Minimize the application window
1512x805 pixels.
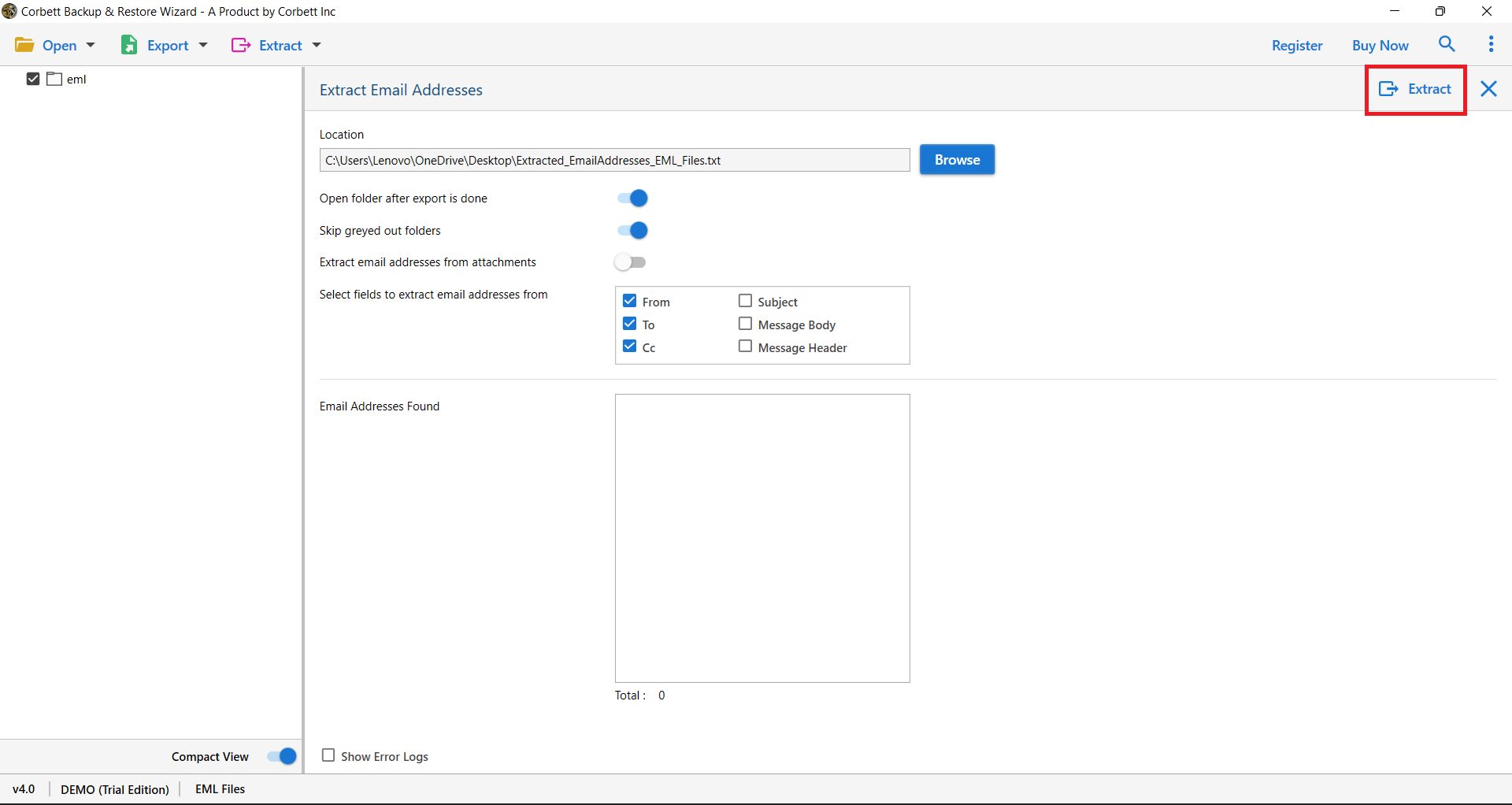point(1395,11)
